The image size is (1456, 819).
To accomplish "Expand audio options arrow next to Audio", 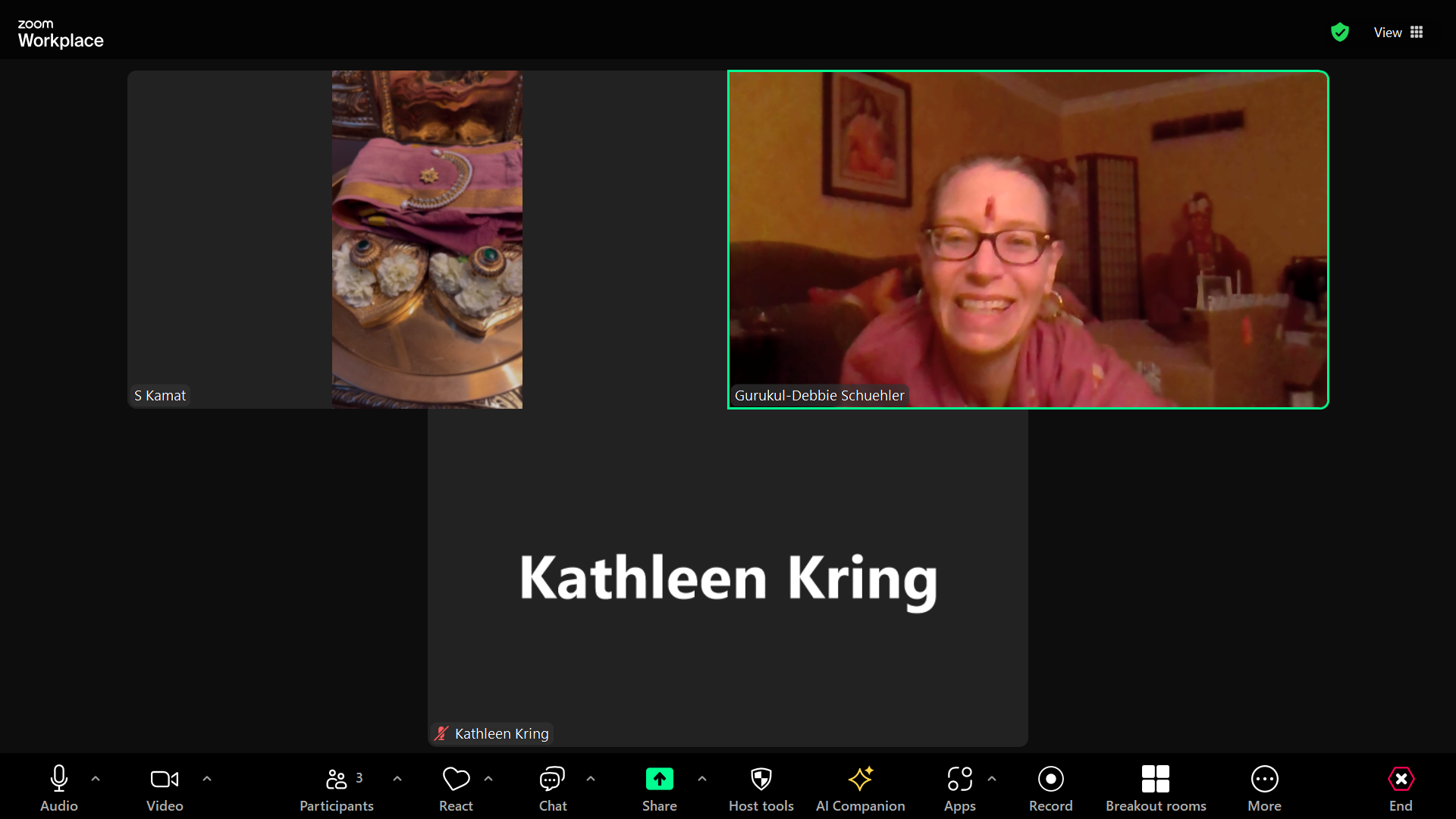I will click(x=96, y=779).
